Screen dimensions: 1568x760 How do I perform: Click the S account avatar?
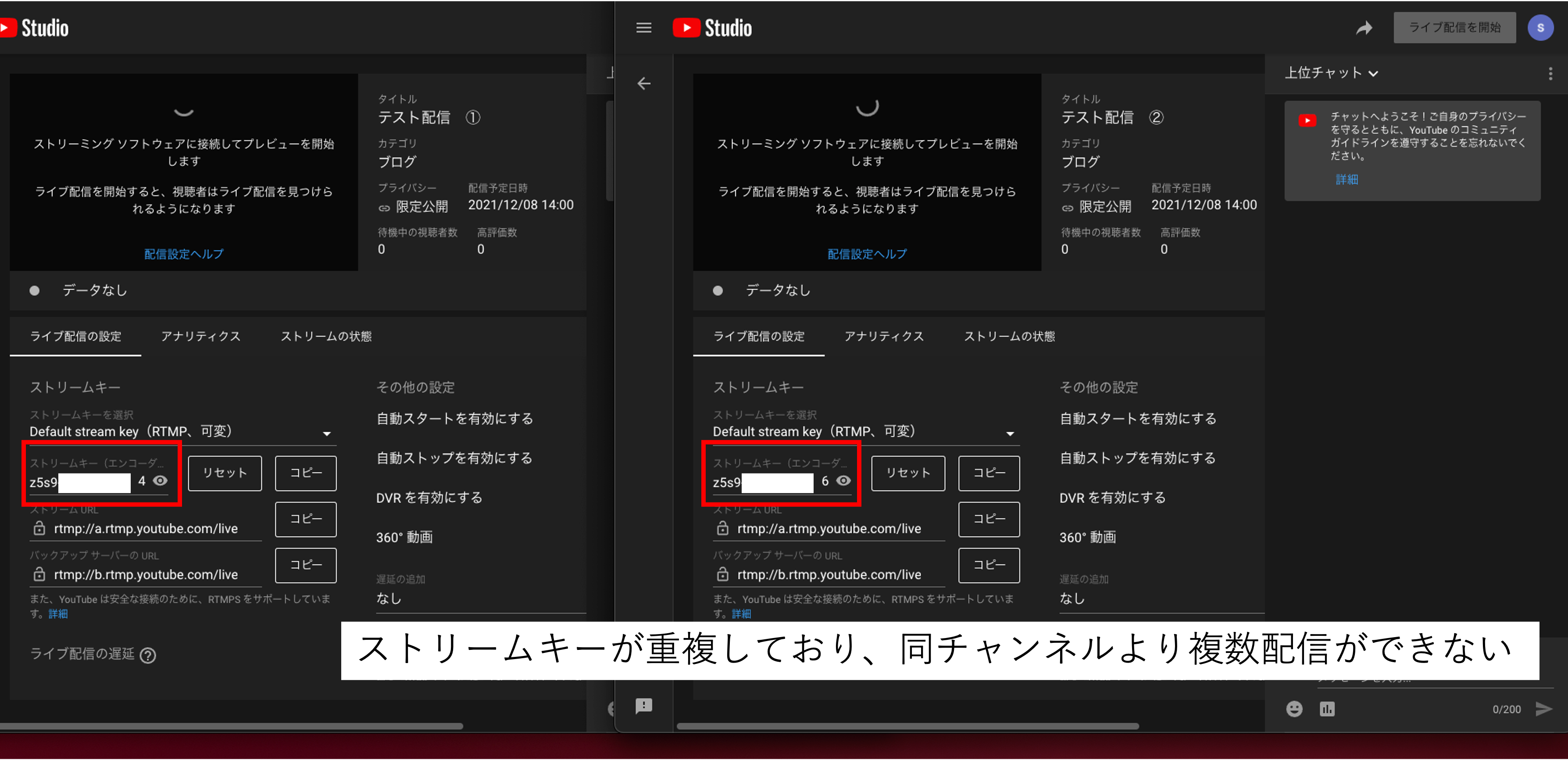(x=1541, y=27)
